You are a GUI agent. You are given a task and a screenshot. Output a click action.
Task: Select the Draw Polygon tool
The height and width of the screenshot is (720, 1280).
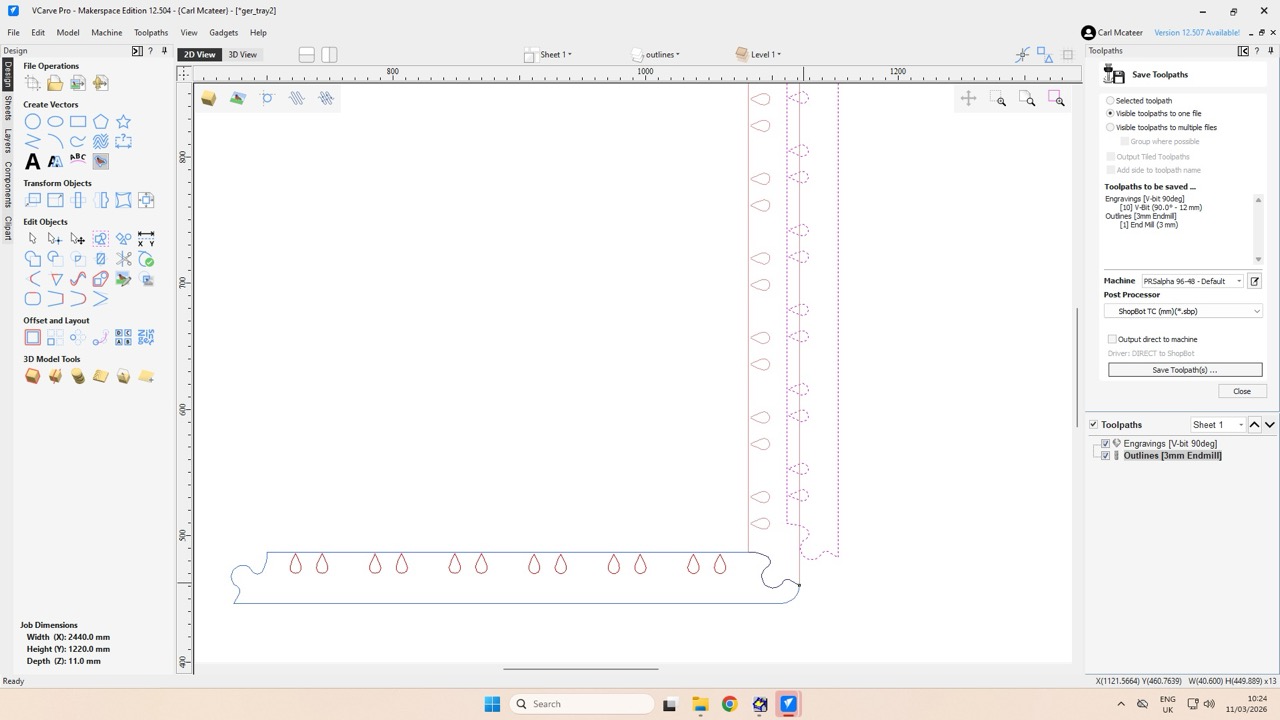(x=101, y=122)
